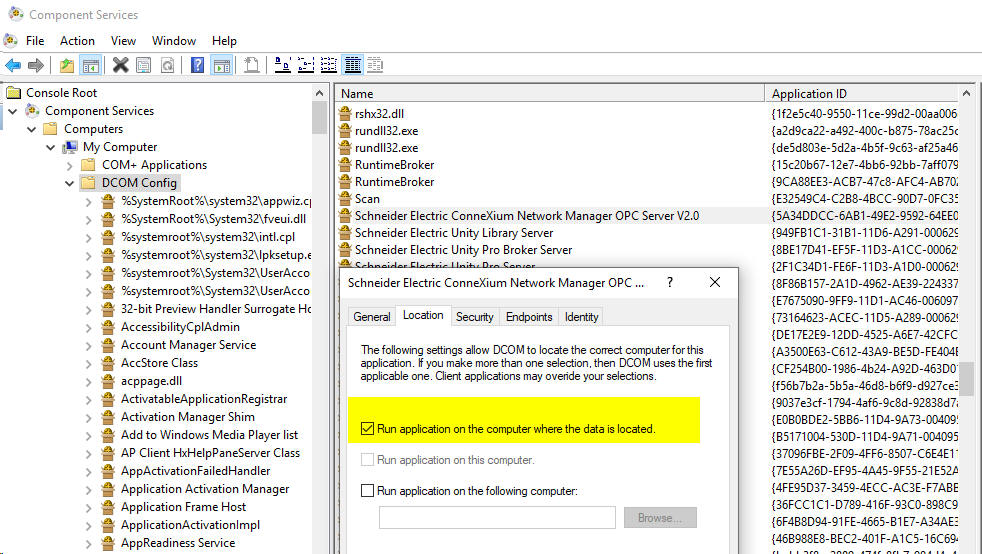Viewport: 982px width, 554px height.
Task: Select Schneider Electric Unity Library Server
Action: [454, 233]
